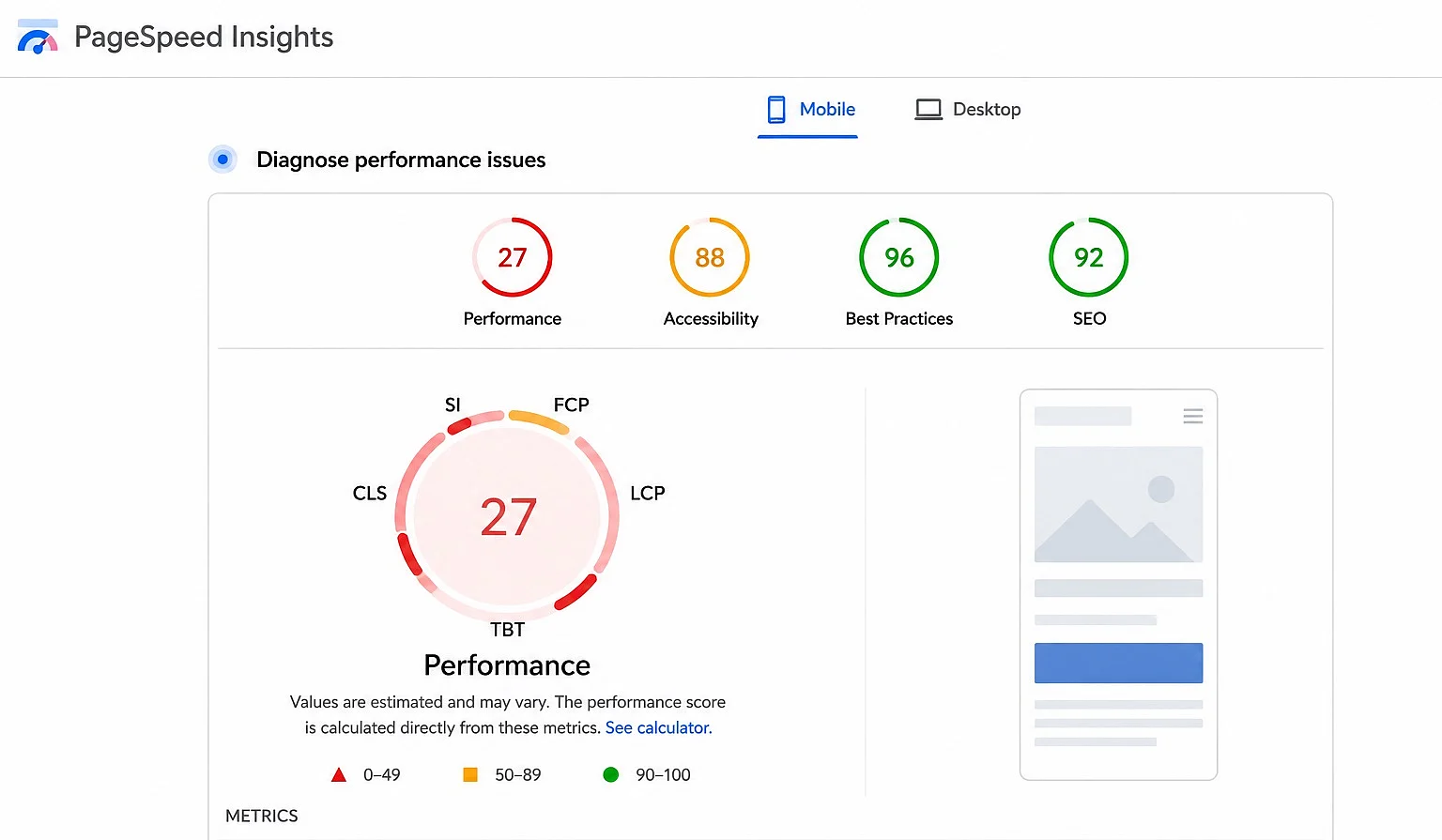The image size is (1442, 840).
Task: Click the Best Practices label
Action: point(899,319)
